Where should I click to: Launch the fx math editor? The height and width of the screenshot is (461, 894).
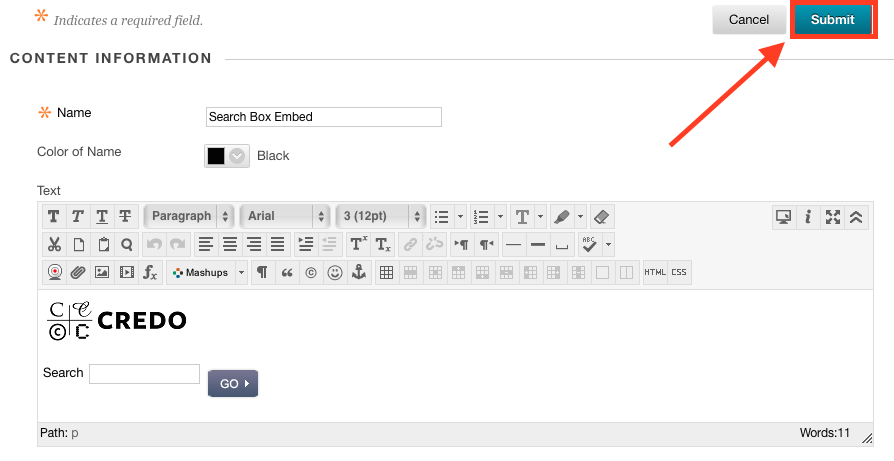[x=150, y=272]
